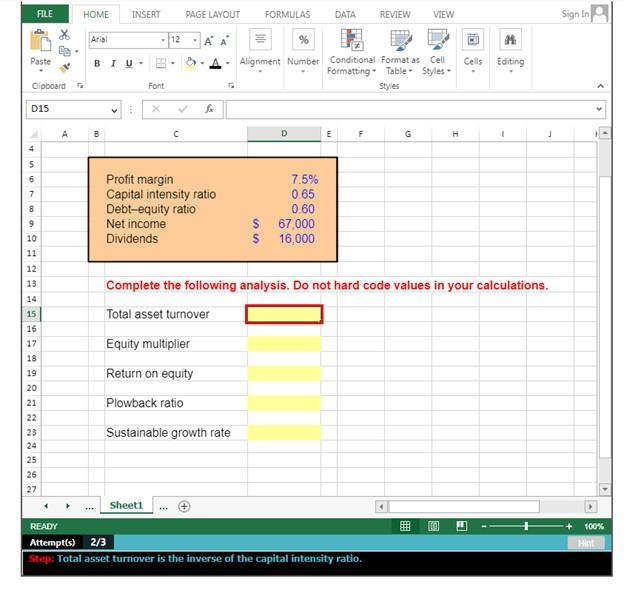The height and width of the screenshot is (593, 624).
Task: Toggle bold formatting
Action: pos(97,63)
